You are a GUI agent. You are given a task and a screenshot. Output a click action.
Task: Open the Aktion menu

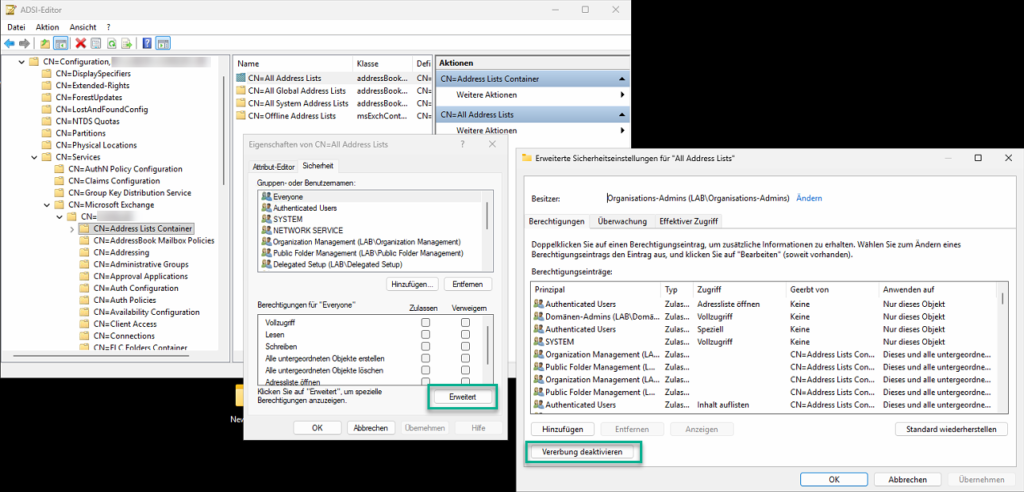pyautogui.click(x=47, y=26)
